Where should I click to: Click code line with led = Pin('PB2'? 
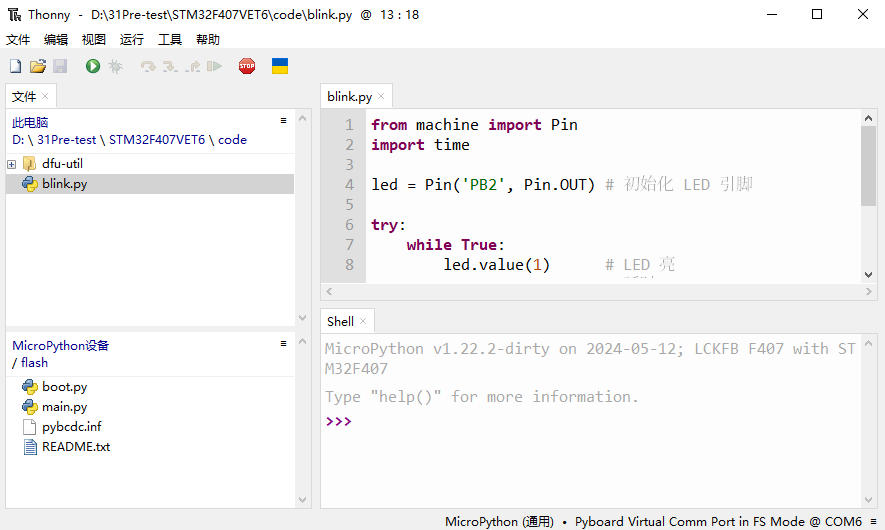562,185
